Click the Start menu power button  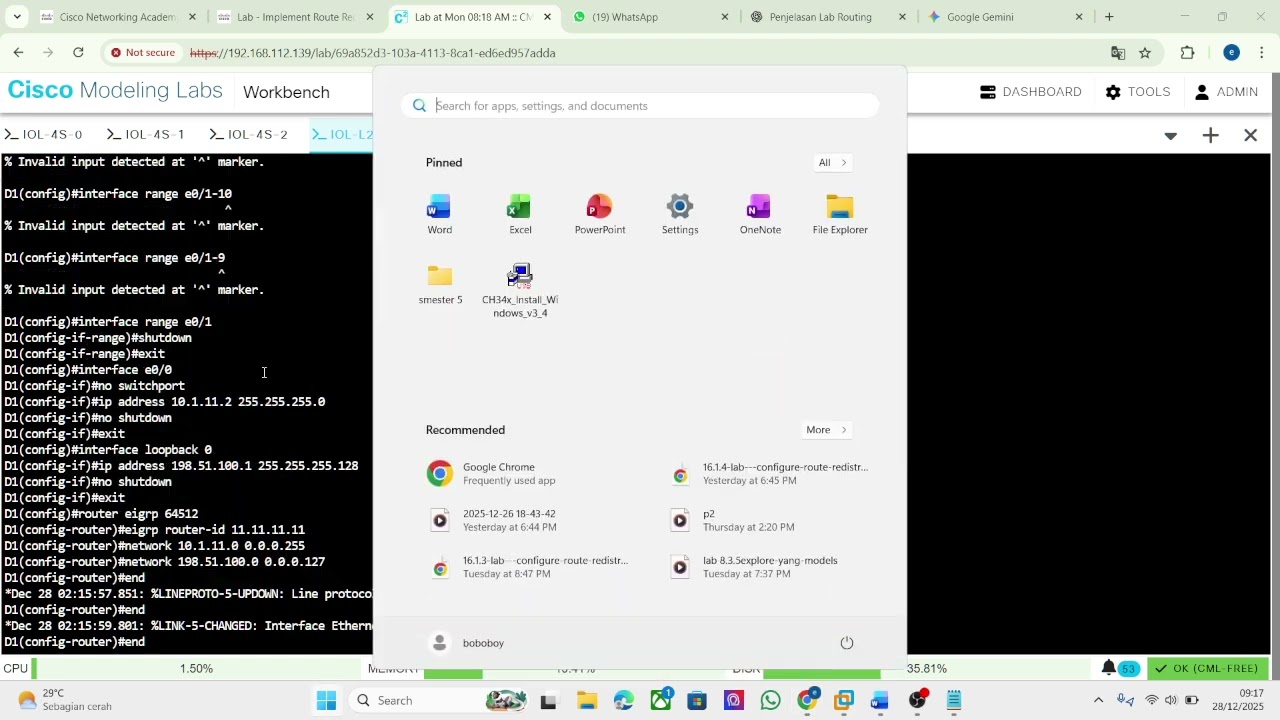tap(847, 643)
